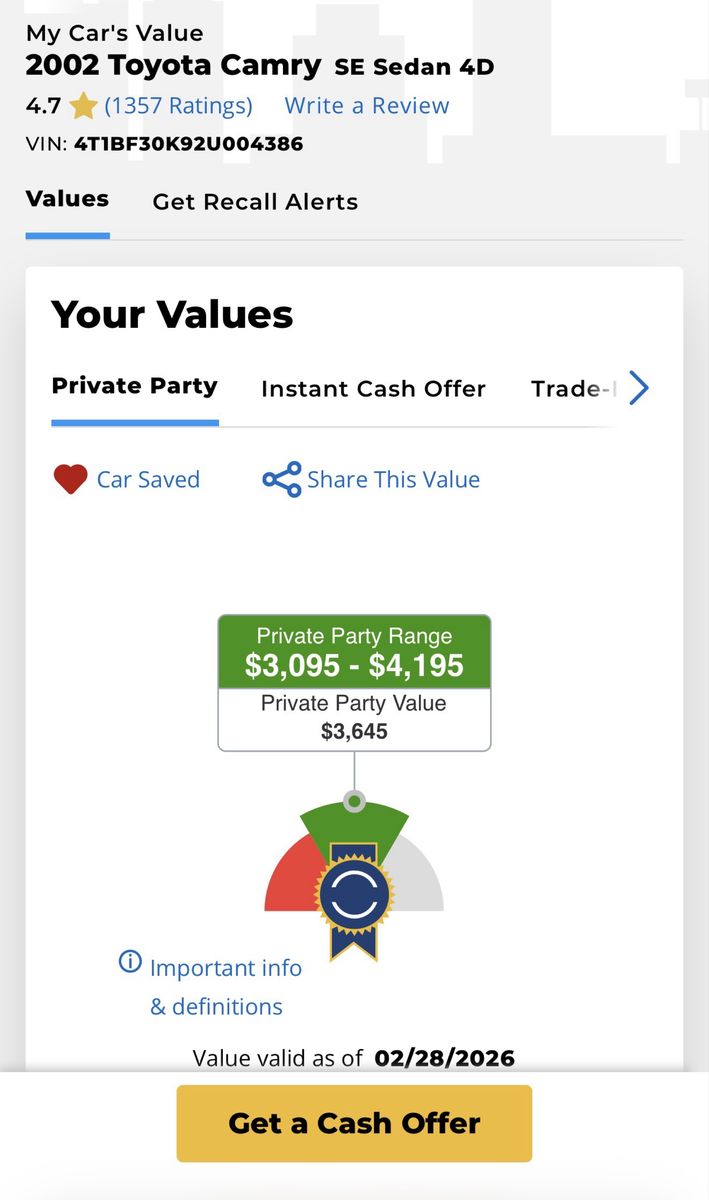Expand more value tabs with right chevron

(639, 388)
